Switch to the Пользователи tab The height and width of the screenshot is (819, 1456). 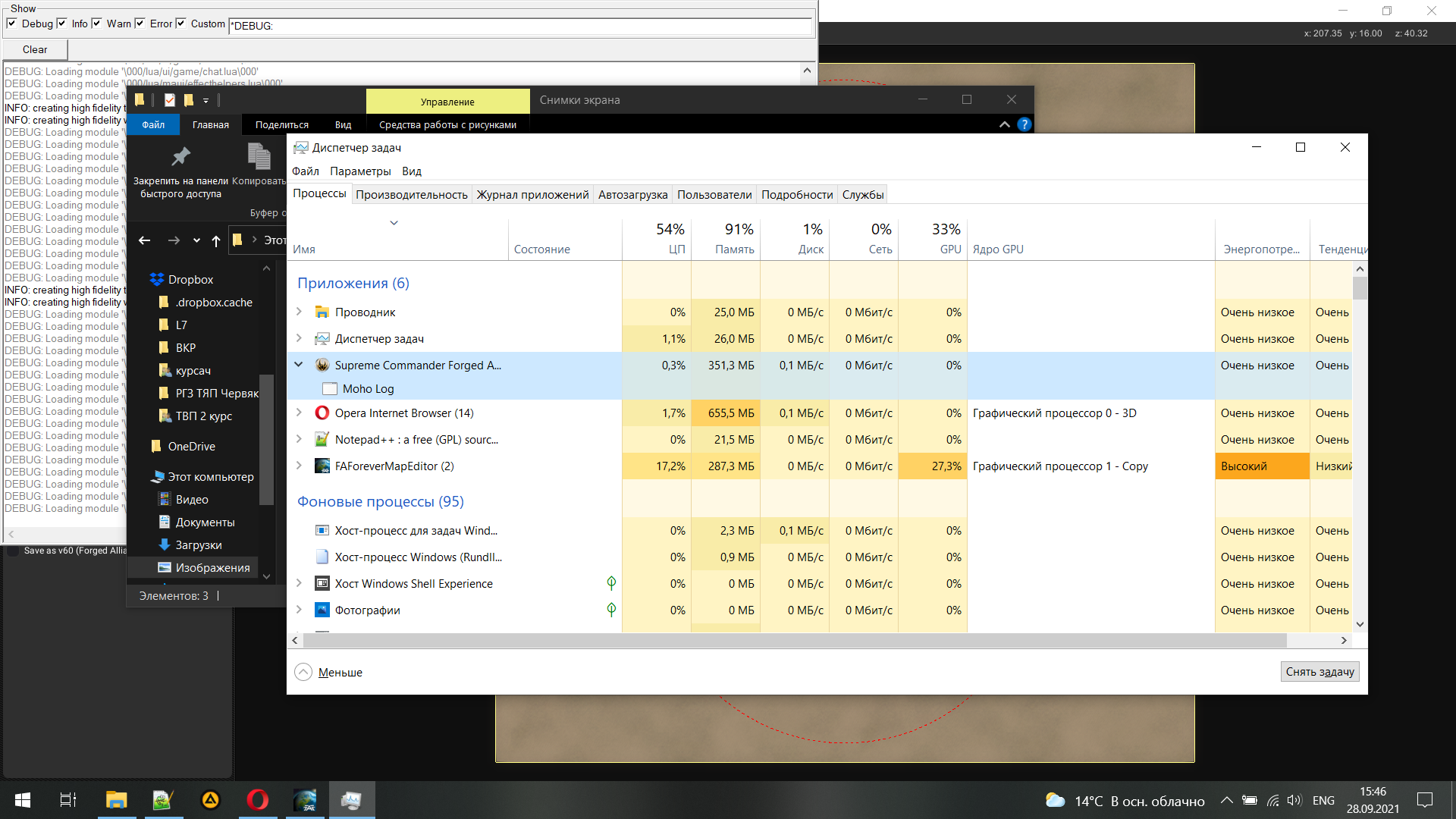point(714,194)
